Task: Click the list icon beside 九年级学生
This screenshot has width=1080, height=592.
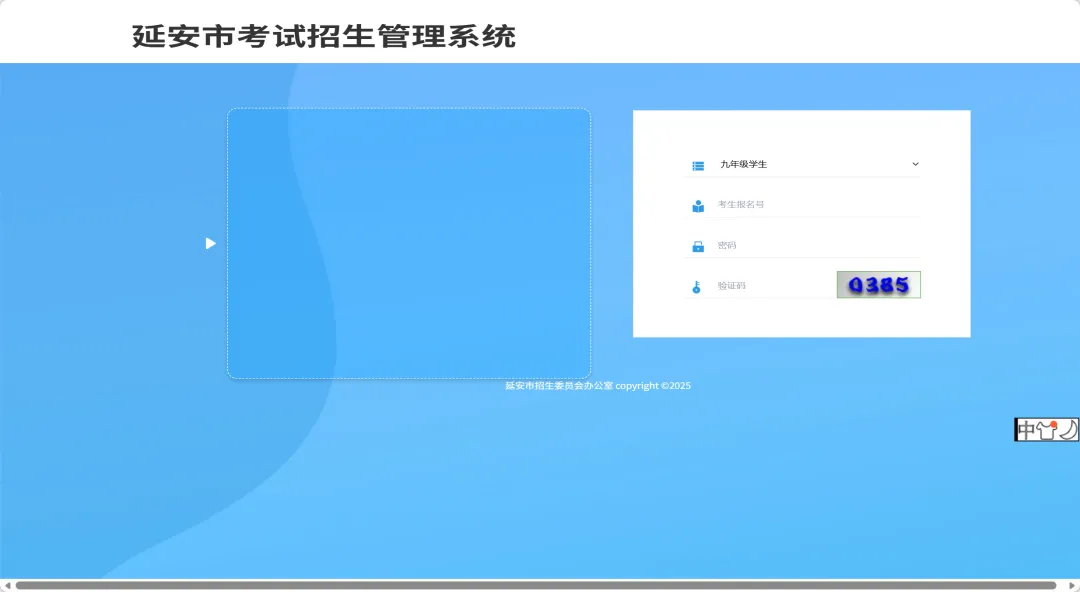Action: (x=698, y=165)
